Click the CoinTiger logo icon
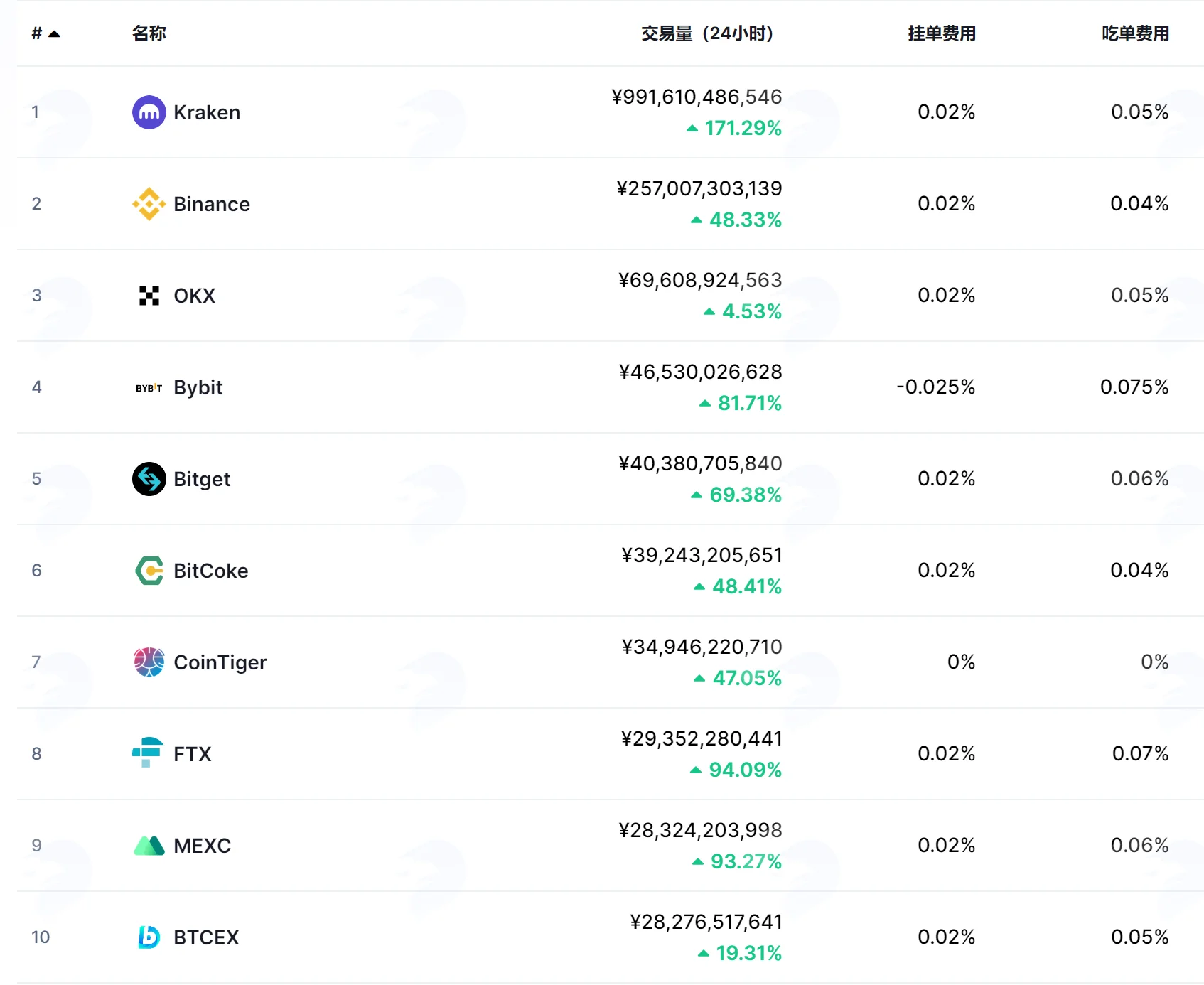Image resolution: width=1204 pixels, height=985 pixels. tap(149, 662)
